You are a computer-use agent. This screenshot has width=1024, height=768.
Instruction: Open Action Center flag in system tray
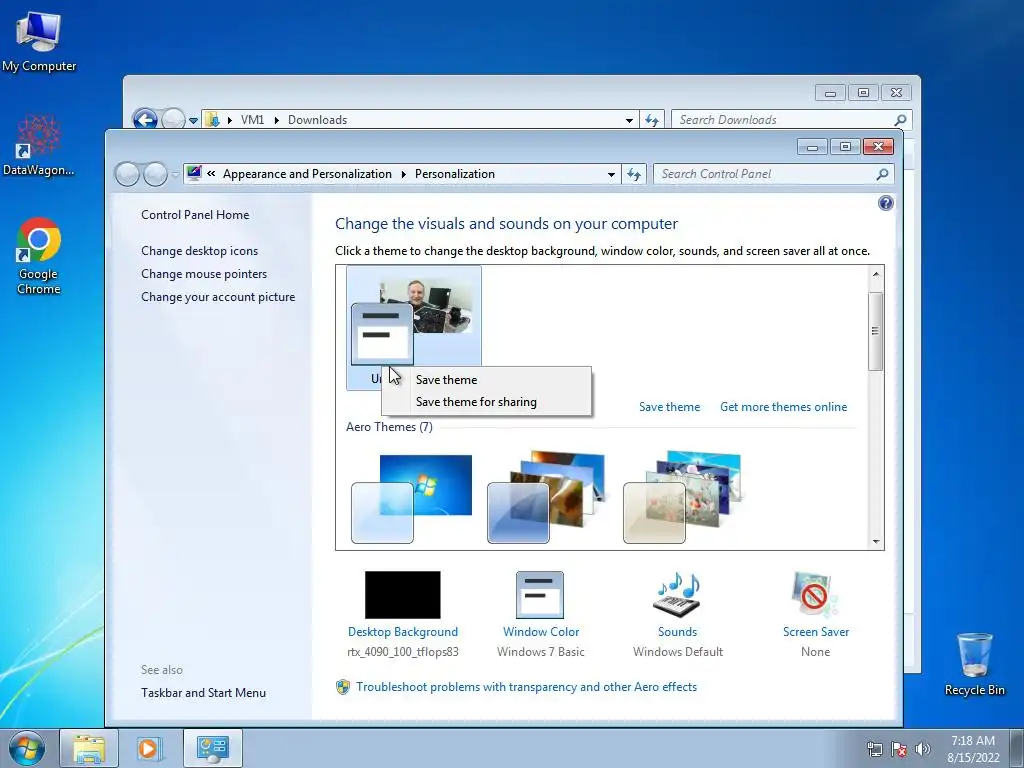pyautogui.click(x=899, y=749)
